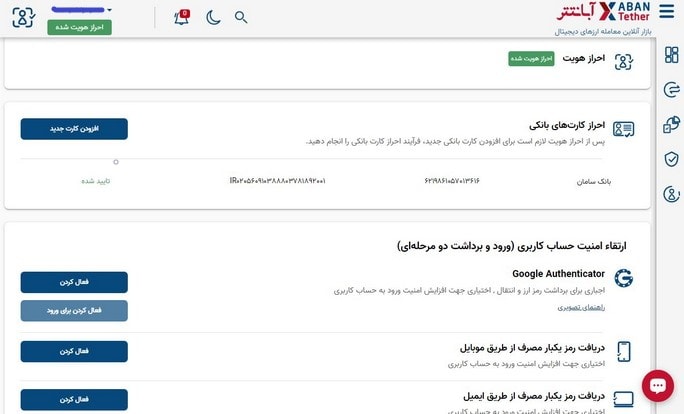The width and height of the screenshot is (684, 414).
Task: Activate email one-time password
Action: click(x=74, y=400)
